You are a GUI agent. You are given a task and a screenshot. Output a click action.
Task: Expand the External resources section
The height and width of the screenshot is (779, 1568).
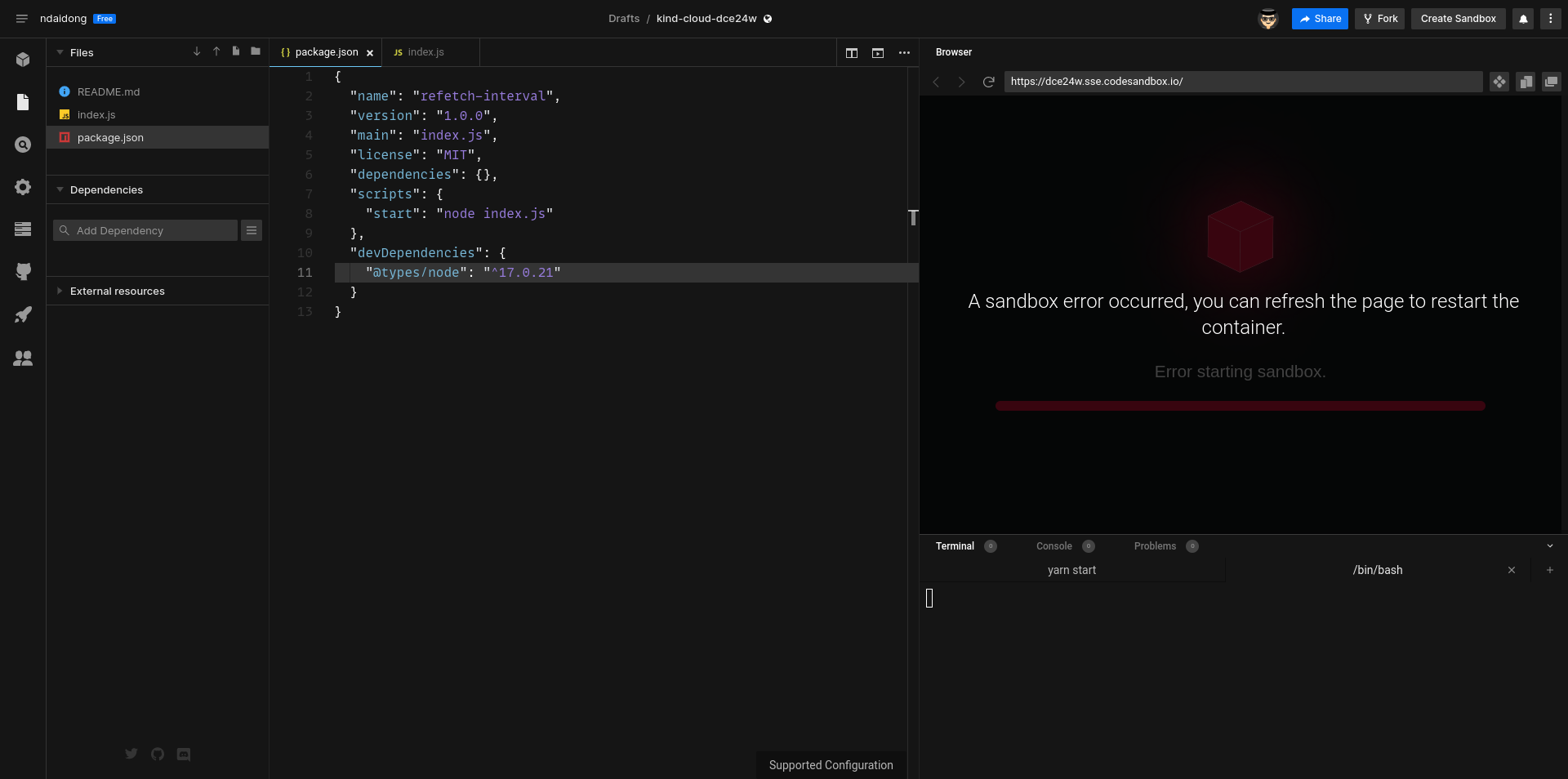pyautogui.click(x=60, y=291)
